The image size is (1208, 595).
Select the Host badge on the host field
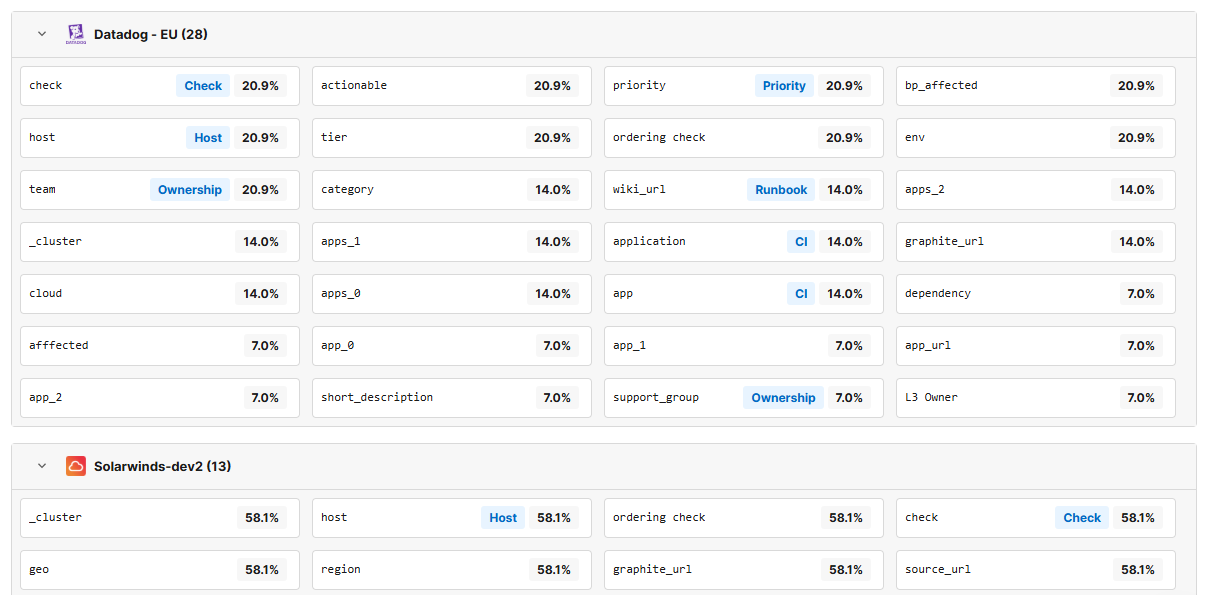207,137
